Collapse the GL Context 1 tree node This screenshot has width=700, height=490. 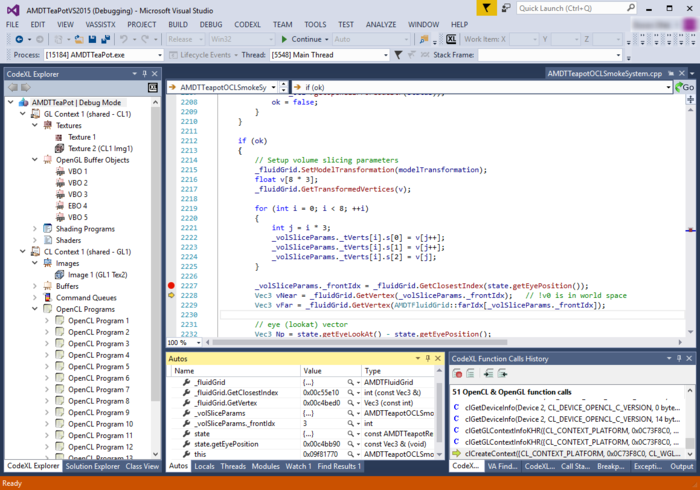(x=23, y=114)
